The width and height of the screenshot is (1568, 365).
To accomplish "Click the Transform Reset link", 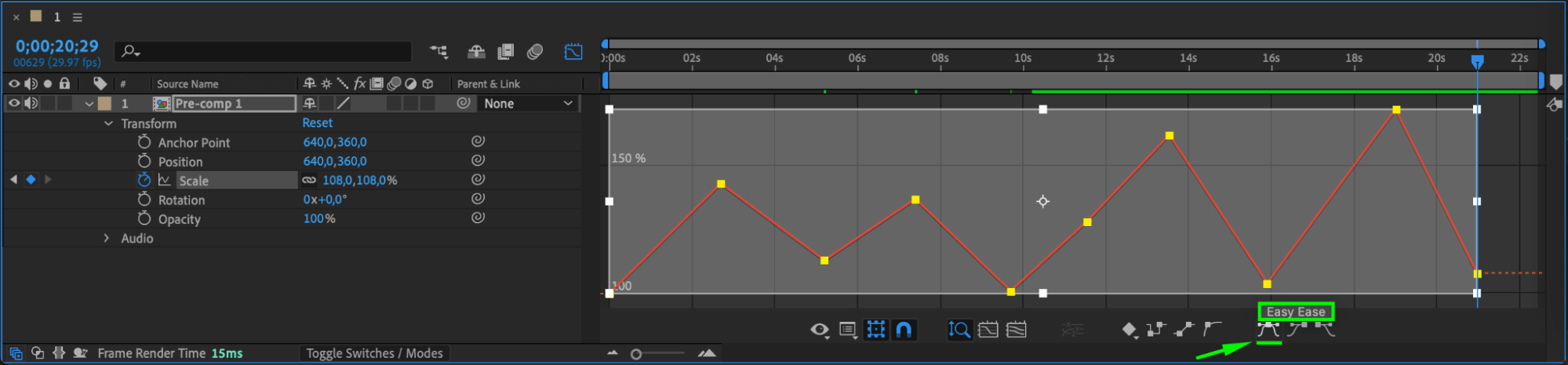I will [x=318, y=123].
